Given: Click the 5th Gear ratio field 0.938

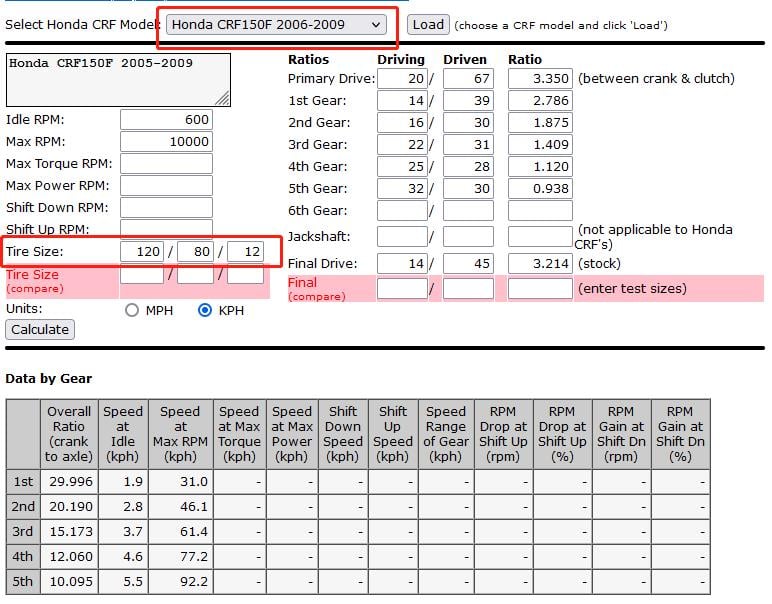Looking at the screenshot, I should (x=540, y=189).
